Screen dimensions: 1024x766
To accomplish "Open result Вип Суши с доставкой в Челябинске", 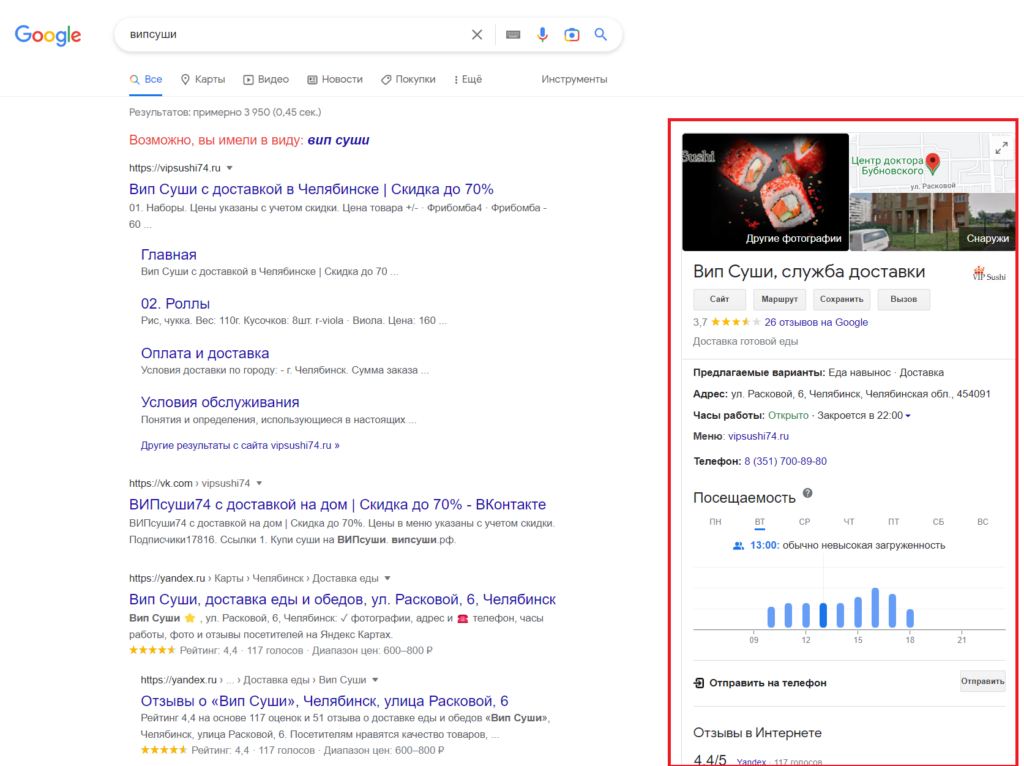I will [x=311, y=189].
